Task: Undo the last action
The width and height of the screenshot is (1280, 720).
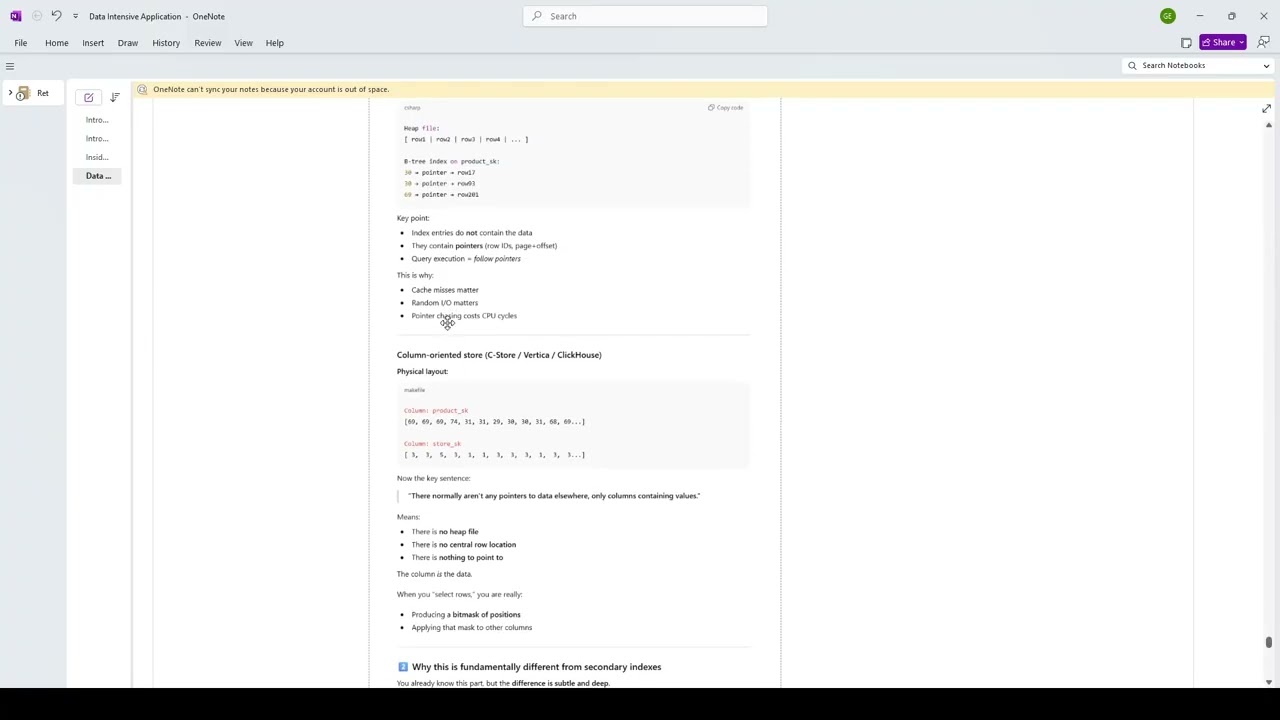Action: [x=56, y=16]
